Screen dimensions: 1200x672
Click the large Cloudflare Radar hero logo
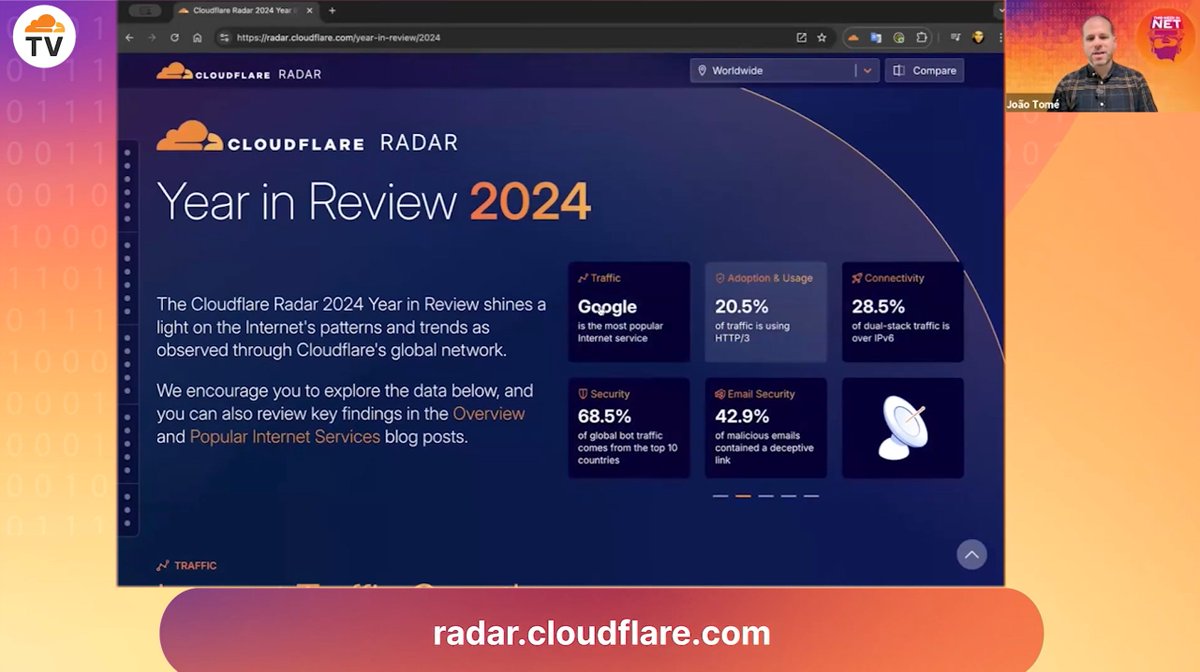(307, 137)
